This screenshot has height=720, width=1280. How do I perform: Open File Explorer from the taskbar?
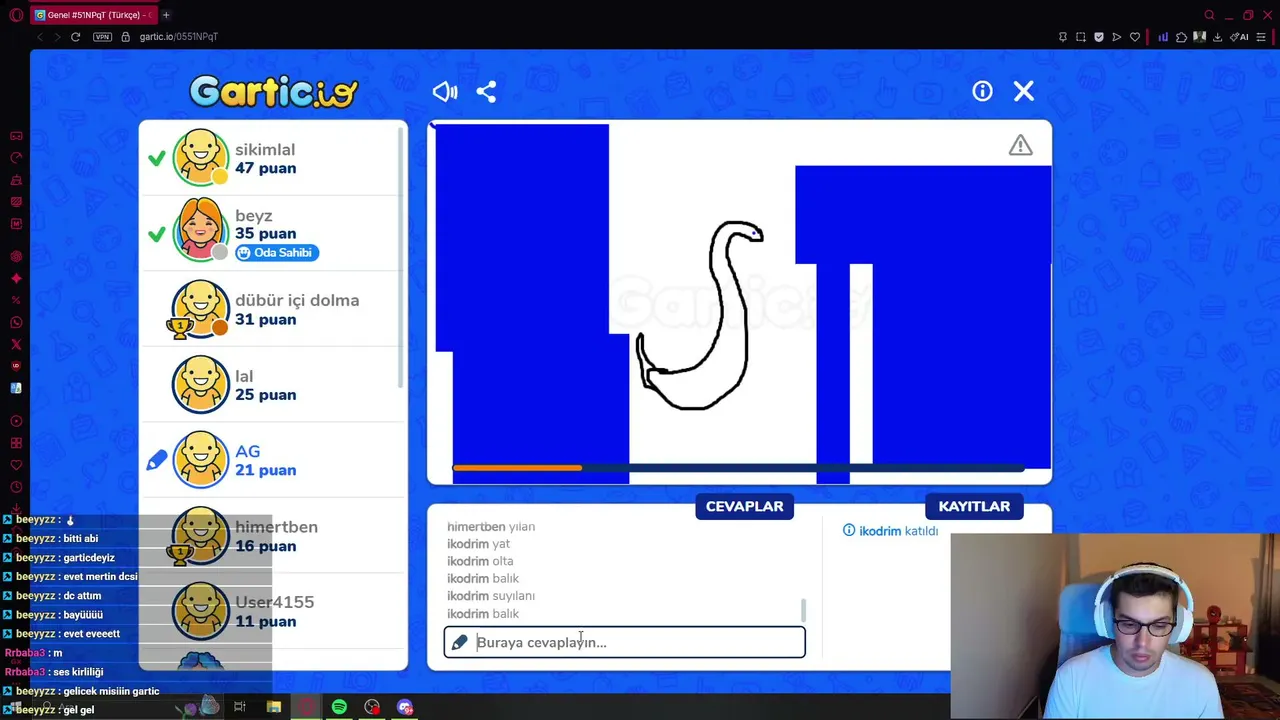(x=273, y=707)
